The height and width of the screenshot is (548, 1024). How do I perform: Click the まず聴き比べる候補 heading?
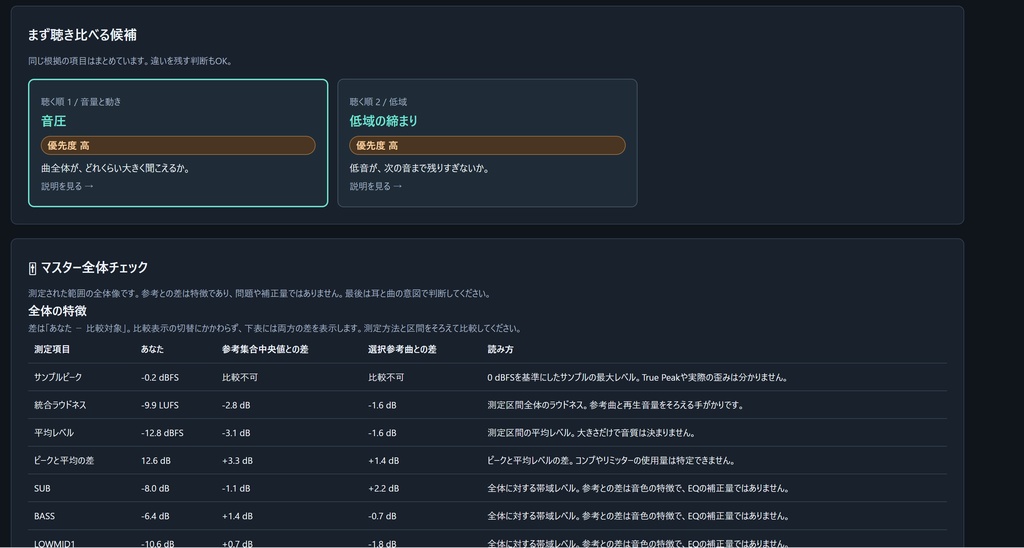(82, 35)
